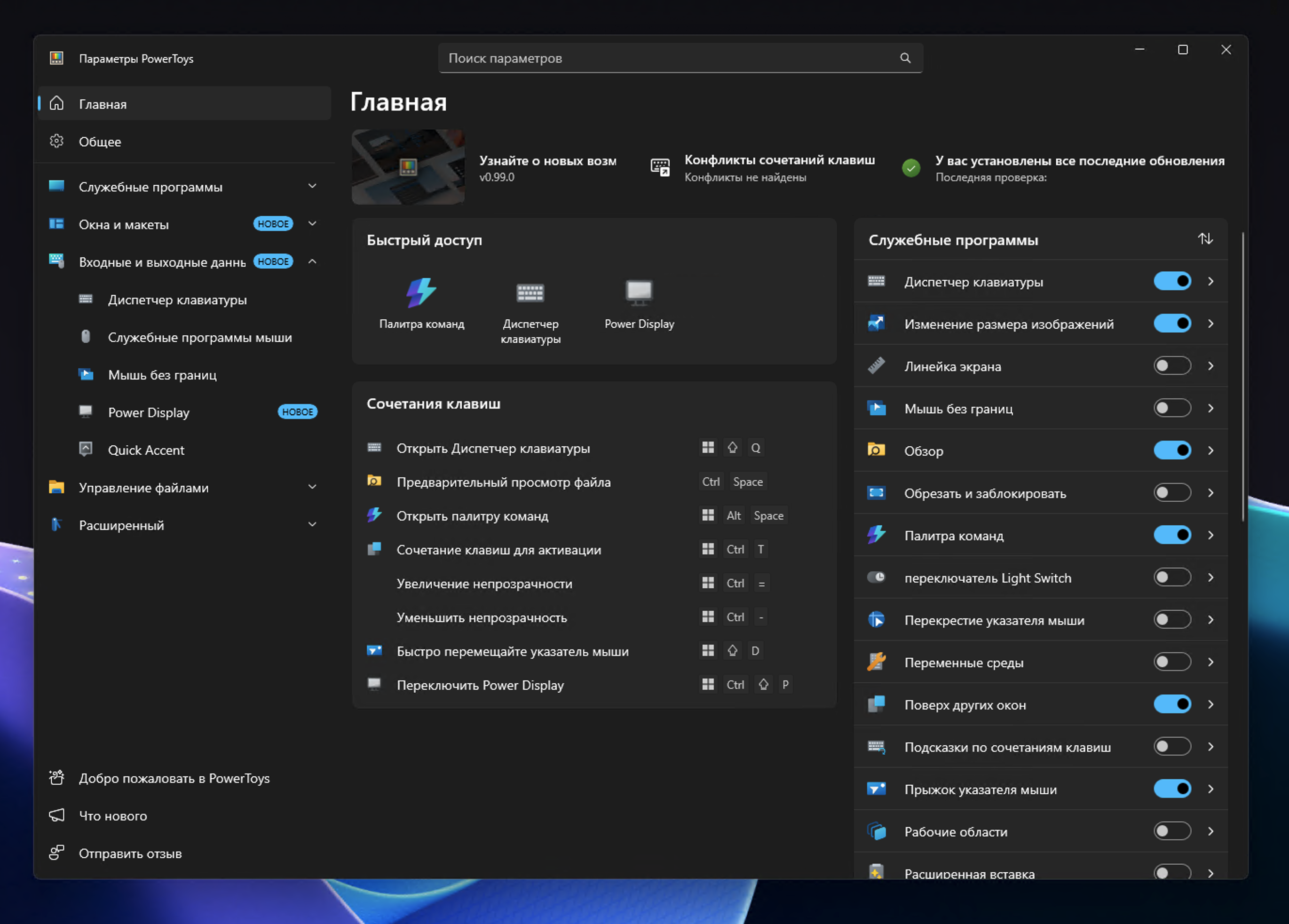
Task: Click the Палитра команд quick access icon
Action: point(421,293)
